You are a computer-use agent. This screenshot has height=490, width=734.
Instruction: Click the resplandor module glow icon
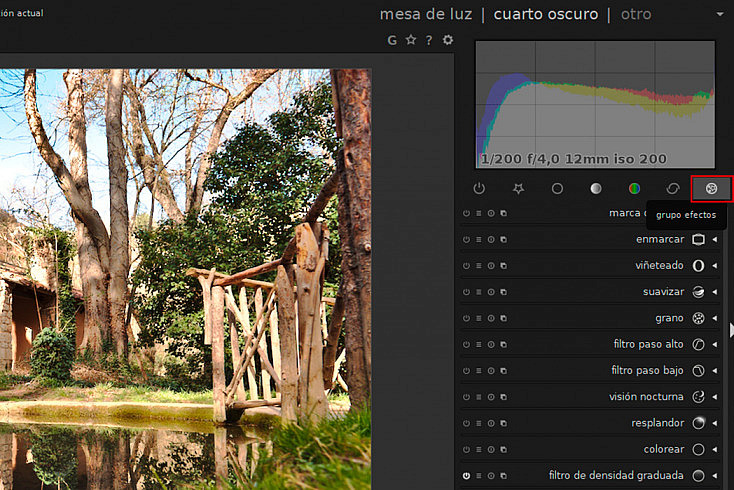pos(698,423)
